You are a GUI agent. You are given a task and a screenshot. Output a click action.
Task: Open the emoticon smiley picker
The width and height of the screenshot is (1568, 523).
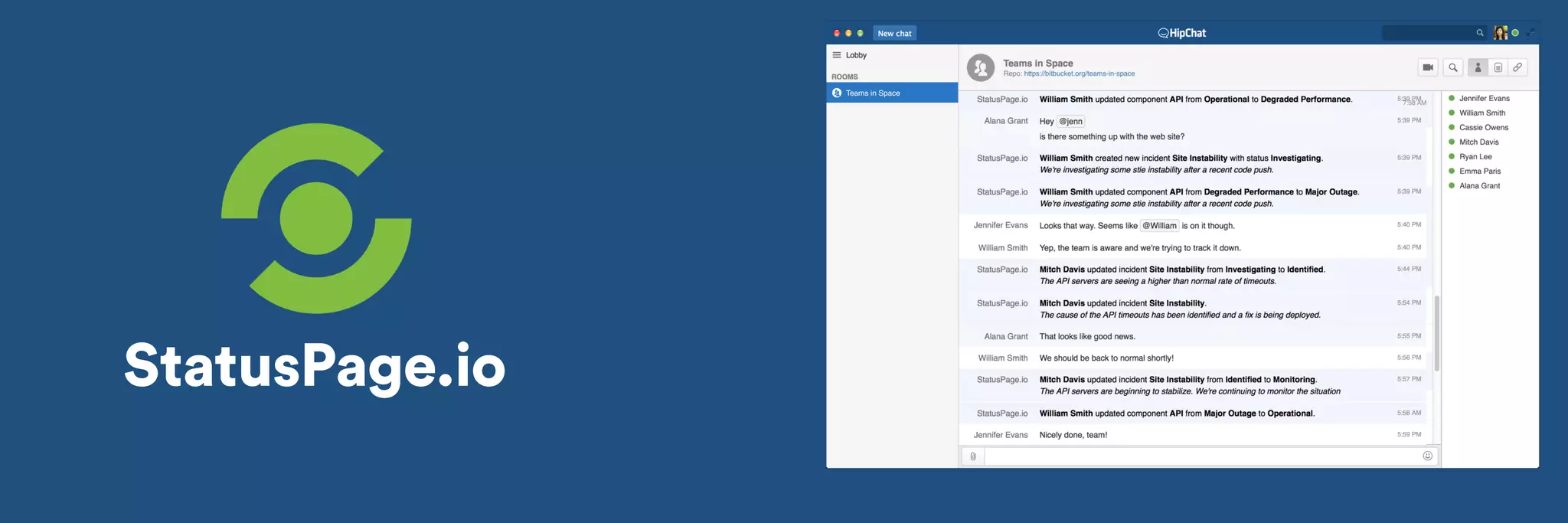pos(1427,456)
